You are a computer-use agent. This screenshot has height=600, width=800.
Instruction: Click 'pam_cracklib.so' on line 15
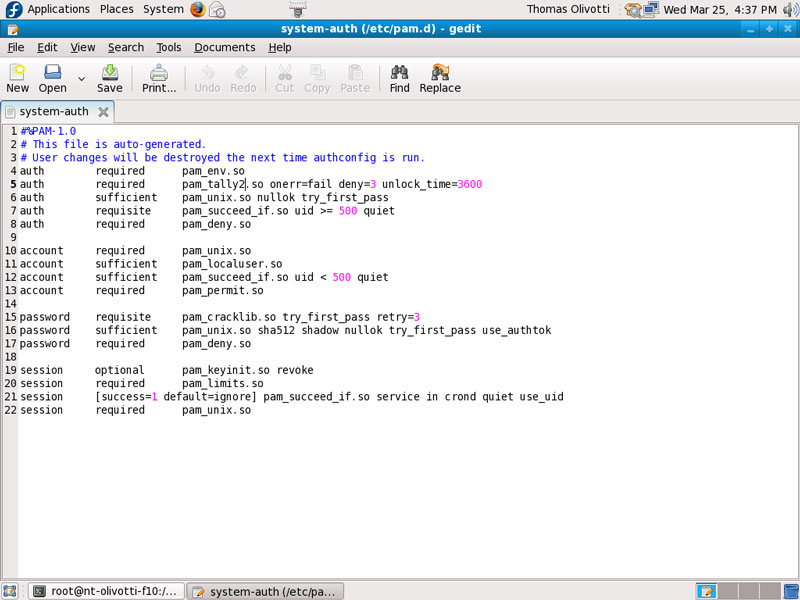pos(229,317)
